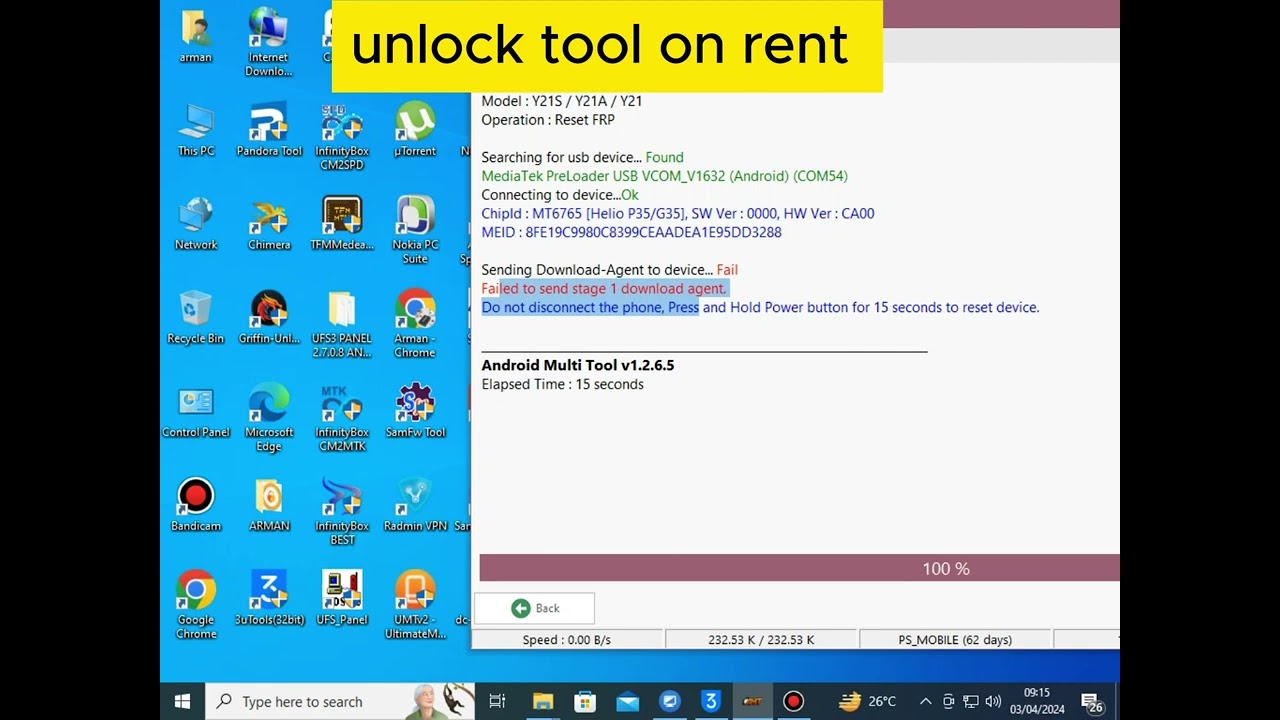Click the 100 % progress bar
Screen dimensions: 1280x720
pyautogui.click(x=799, y=568)
